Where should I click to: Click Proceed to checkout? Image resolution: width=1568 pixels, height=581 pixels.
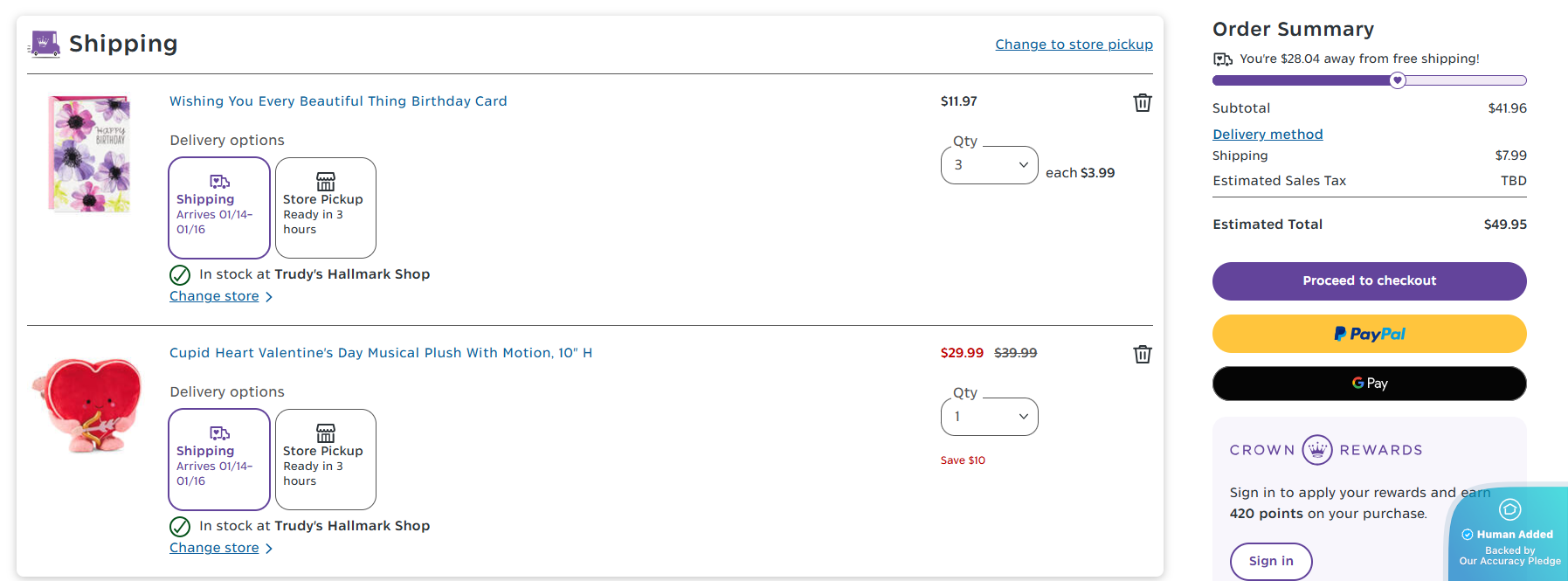(1369, 281)
